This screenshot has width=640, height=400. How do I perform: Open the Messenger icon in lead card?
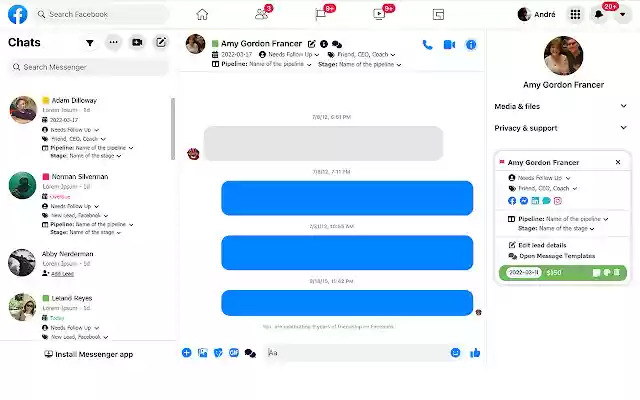click(x=524, y=200)
